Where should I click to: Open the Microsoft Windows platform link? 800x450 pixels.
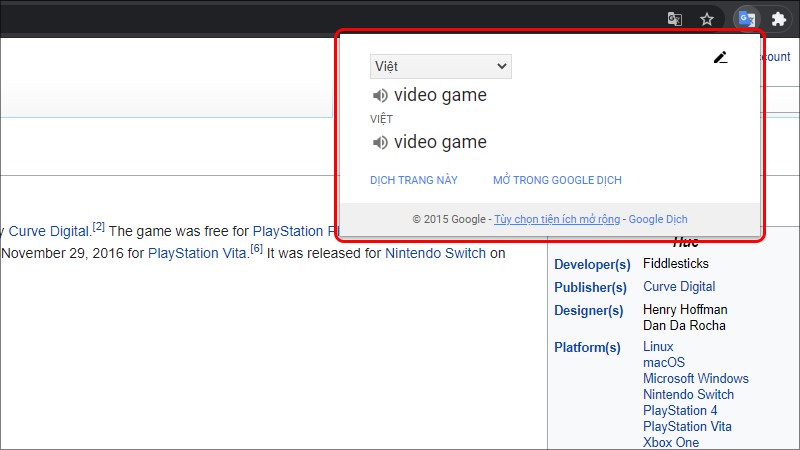click(x=696, y=378)
